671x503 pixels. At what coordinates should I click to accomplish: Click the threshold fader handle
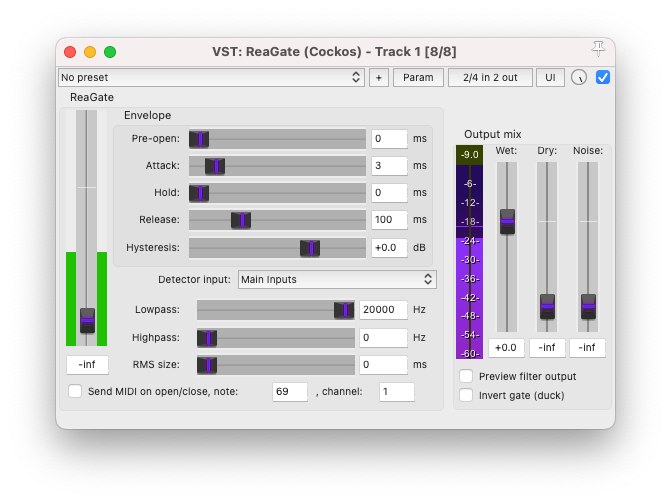pos(87,320)
